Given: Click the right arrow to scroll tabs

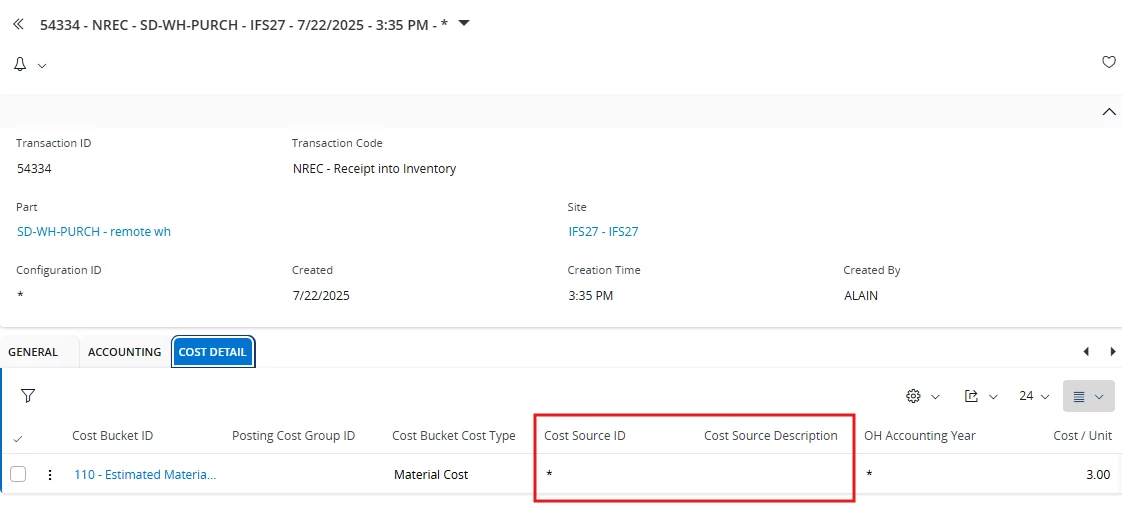Looking at the screenshot, I should (1113, 351).
